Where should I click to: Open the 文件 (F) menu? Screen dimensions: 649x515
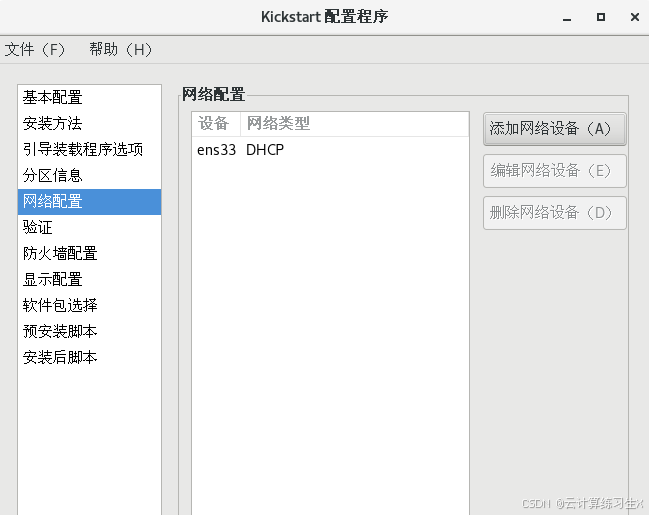[35, 50]
